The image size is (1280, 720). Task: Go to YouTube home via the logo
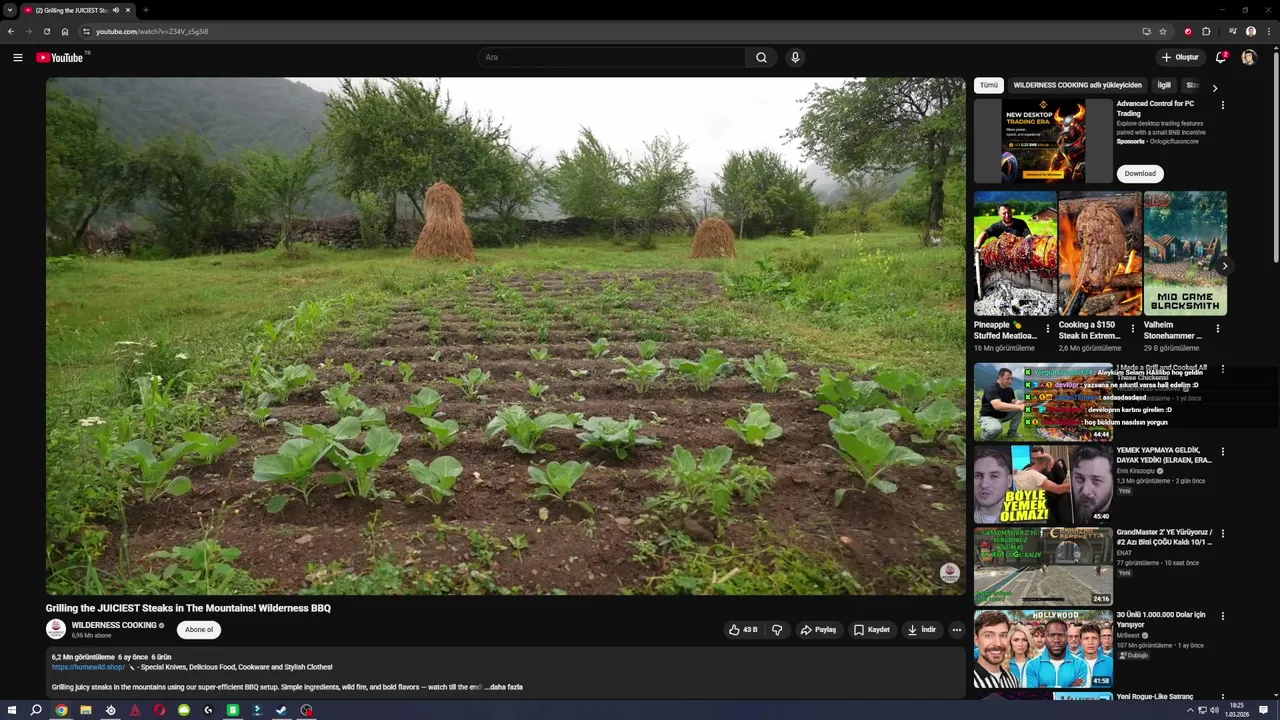pos(60,57)
